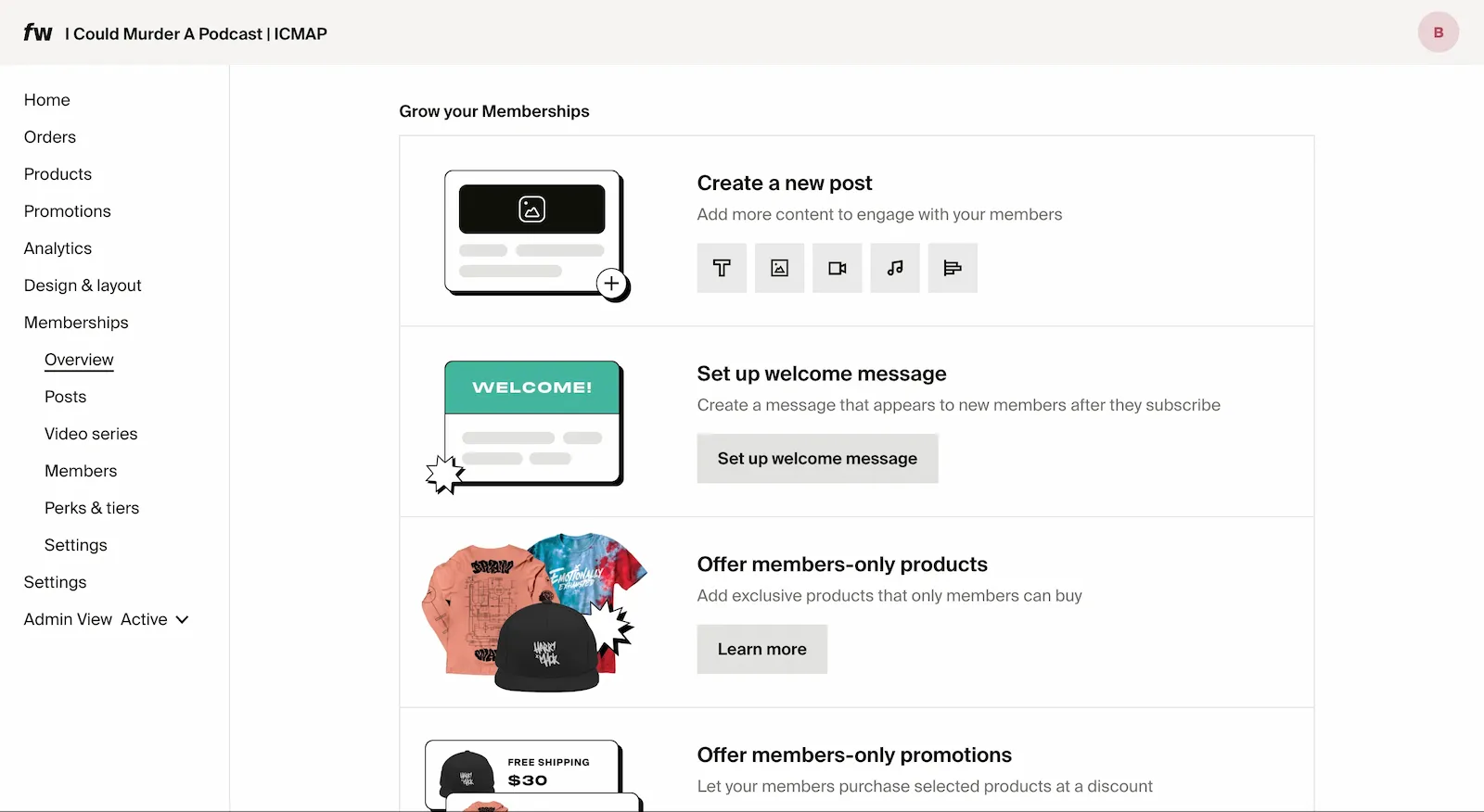Create a new text post
Screen dimensions: 1484x812
coord(722,269)
